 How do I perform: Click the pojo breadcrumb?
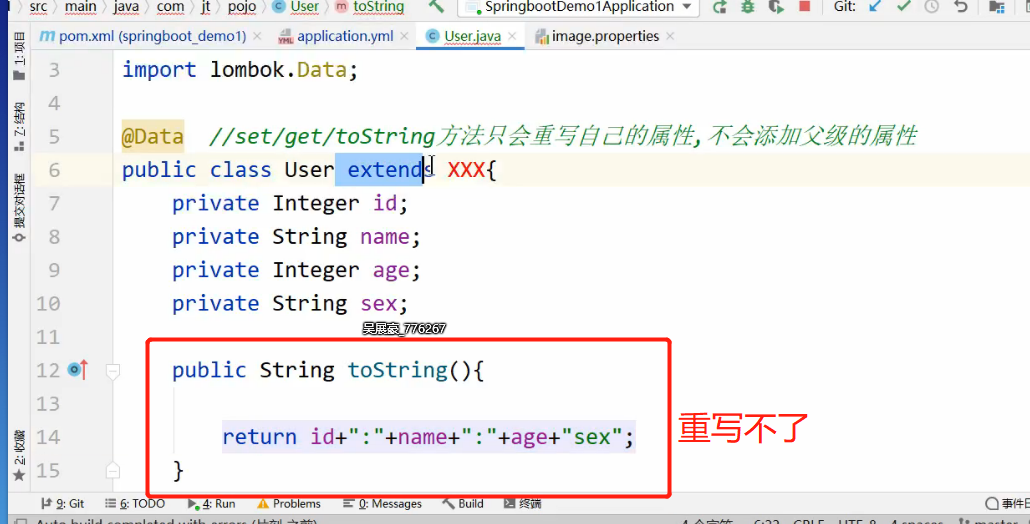(x=241, y=7)
